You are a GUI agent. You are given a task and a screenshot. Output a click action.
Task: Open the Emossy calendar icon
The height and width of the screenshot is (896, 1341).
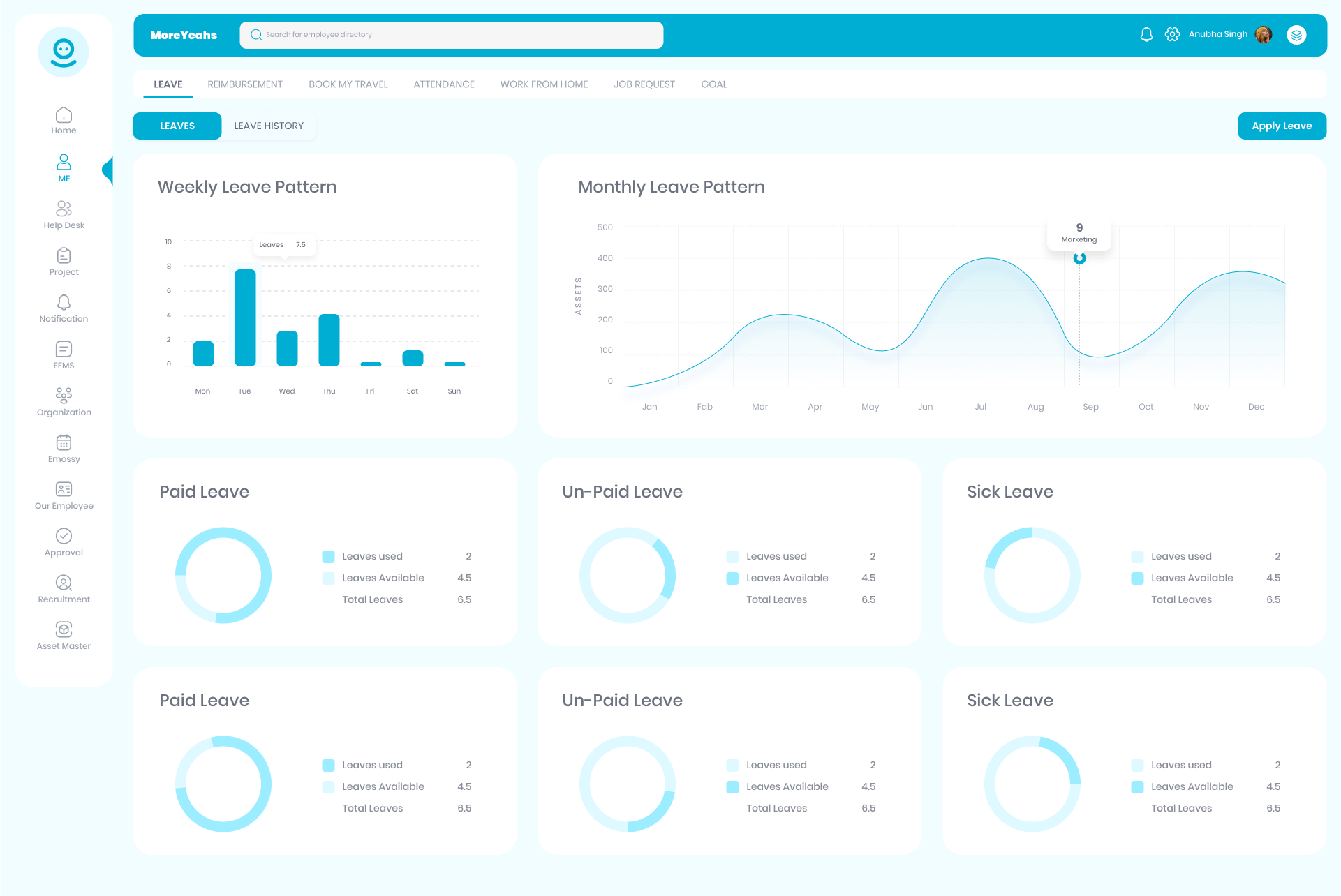pyautogui.click(x=64, y=447)
